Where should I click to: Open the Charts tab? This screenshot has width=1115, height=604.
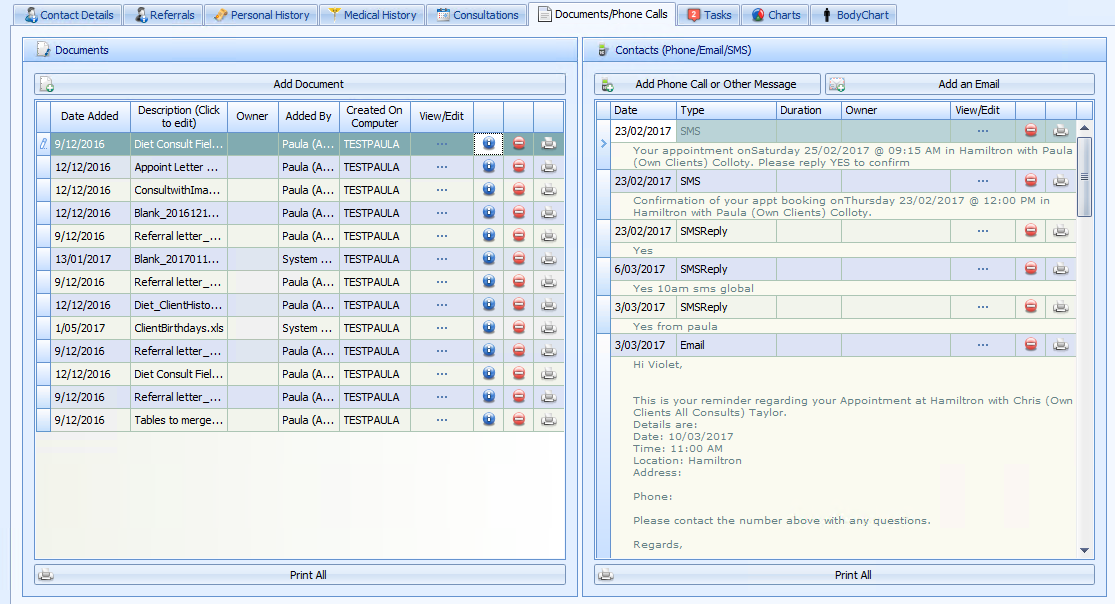point(776,15)
